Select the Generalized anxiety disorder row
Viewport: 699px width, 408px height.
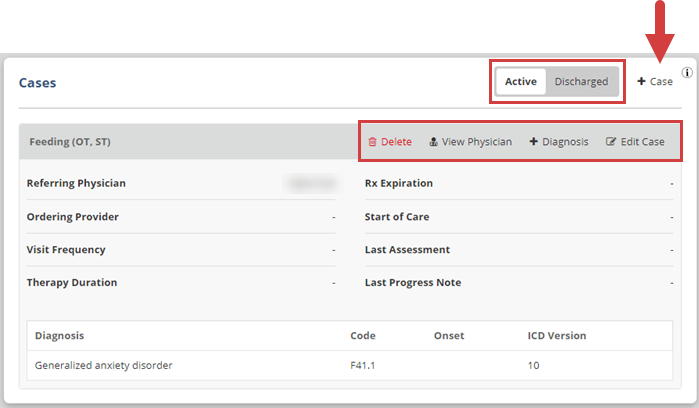point(104,365)
